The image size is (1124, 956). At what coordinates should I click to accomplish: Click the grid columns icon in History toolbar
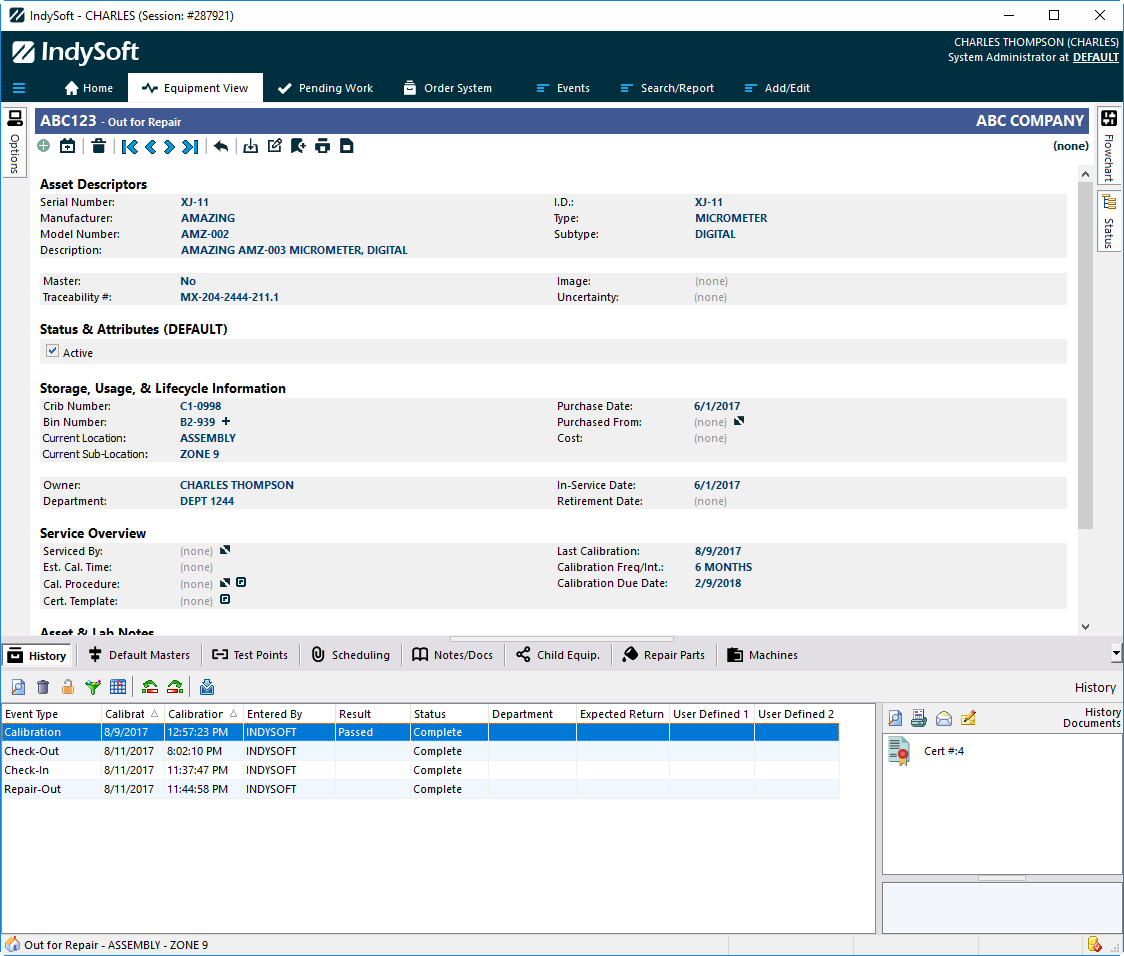[x=118, y=687]
